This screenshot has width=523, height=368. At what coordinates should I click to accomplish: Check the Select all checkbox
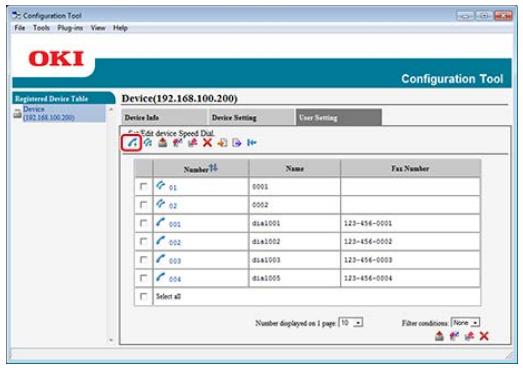tap(143, 296)
